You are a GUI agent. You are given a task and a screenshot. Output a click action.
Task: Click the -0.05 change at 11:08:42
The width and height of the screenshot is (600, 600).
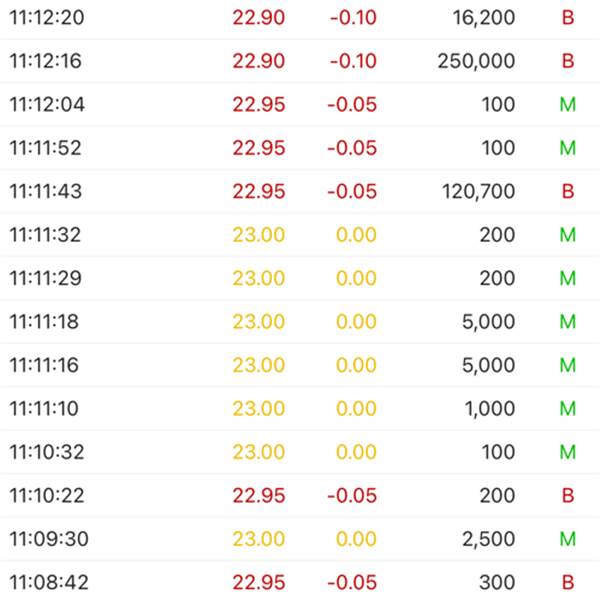[352, 582]
